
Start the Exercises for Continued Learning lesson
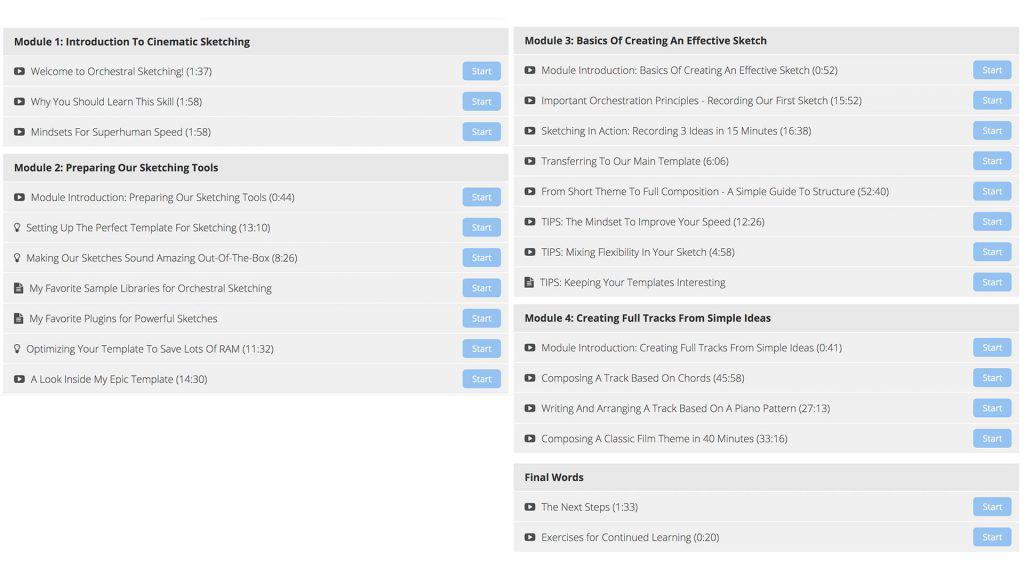click(991, 537)
